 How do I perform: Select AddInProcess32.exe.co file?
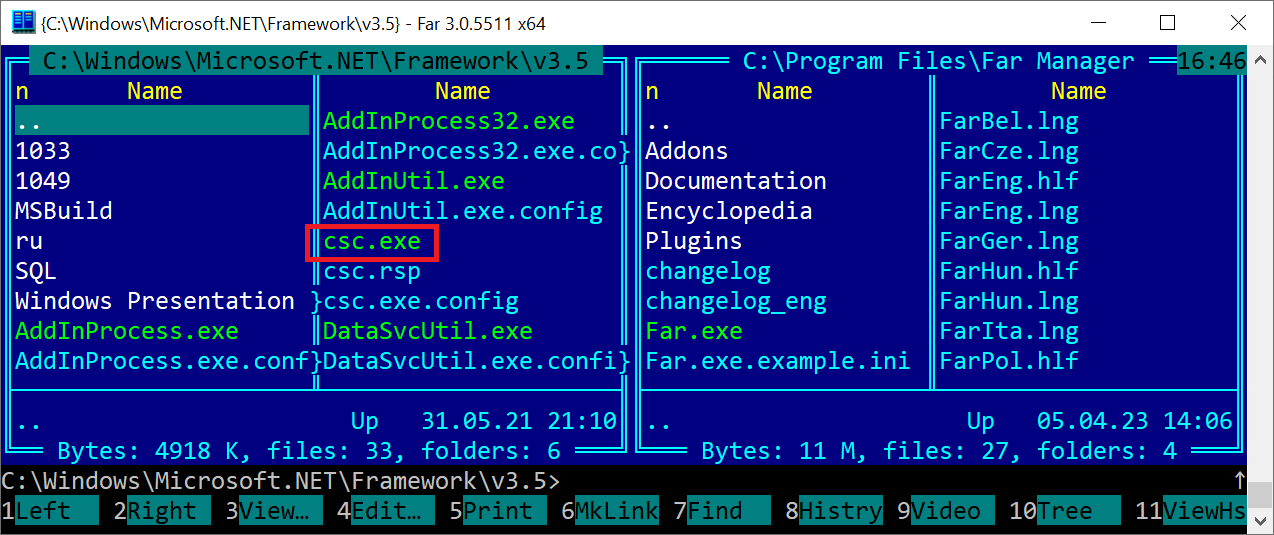click(470, 151)
